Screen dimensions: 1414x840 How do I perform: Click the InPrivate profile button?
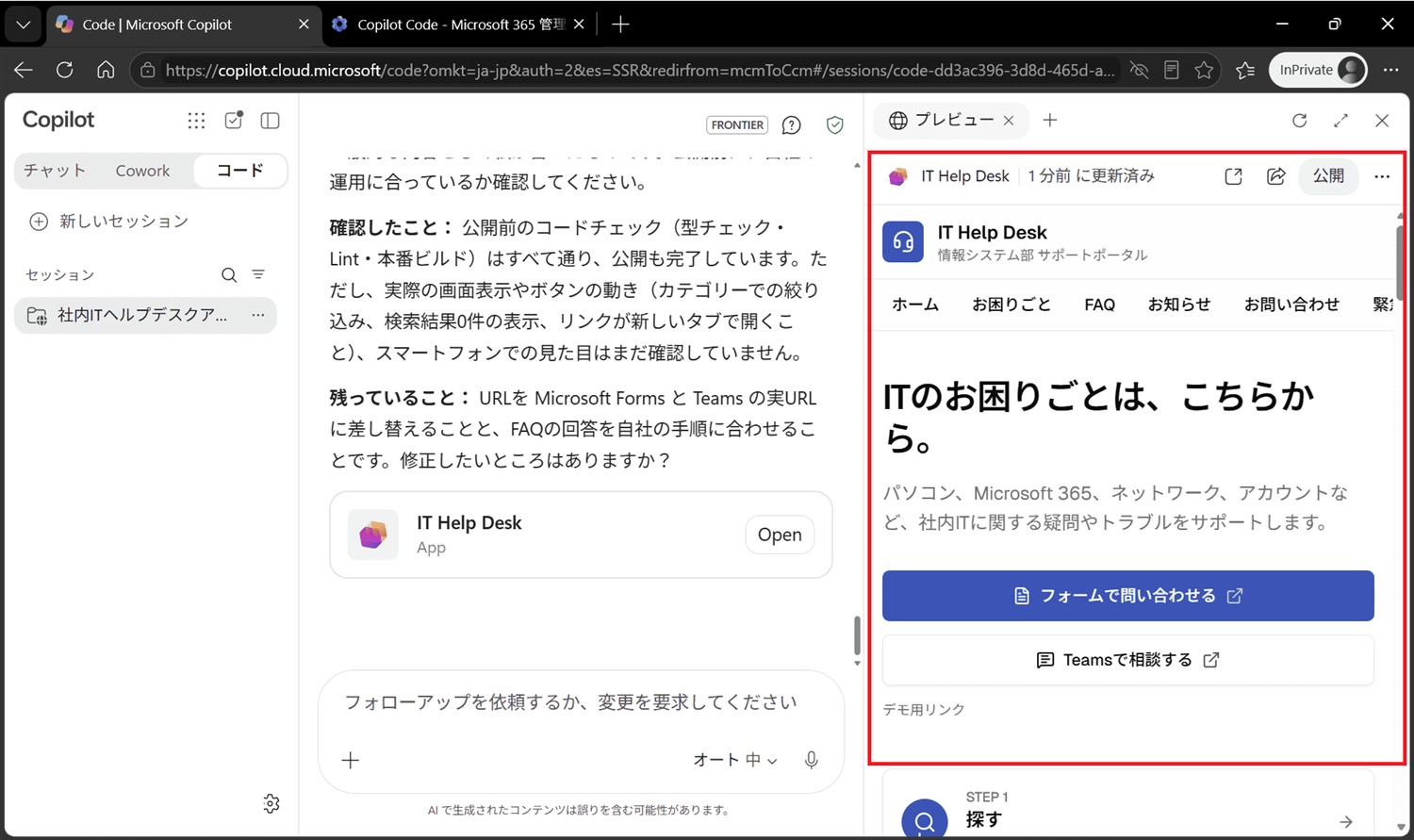[x=1318, y=70]
